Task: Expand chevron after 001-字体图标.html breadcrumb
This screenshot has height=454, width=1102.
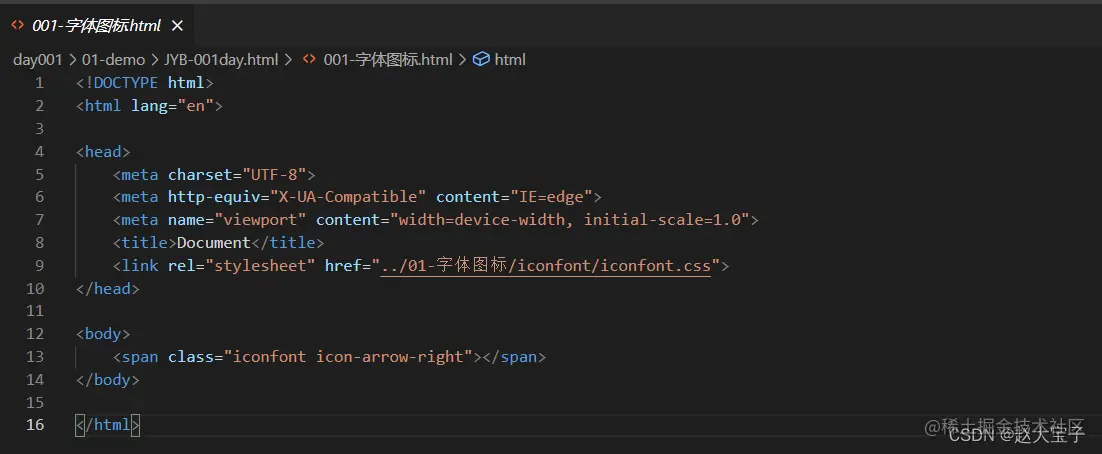Action: click(462, 60)
